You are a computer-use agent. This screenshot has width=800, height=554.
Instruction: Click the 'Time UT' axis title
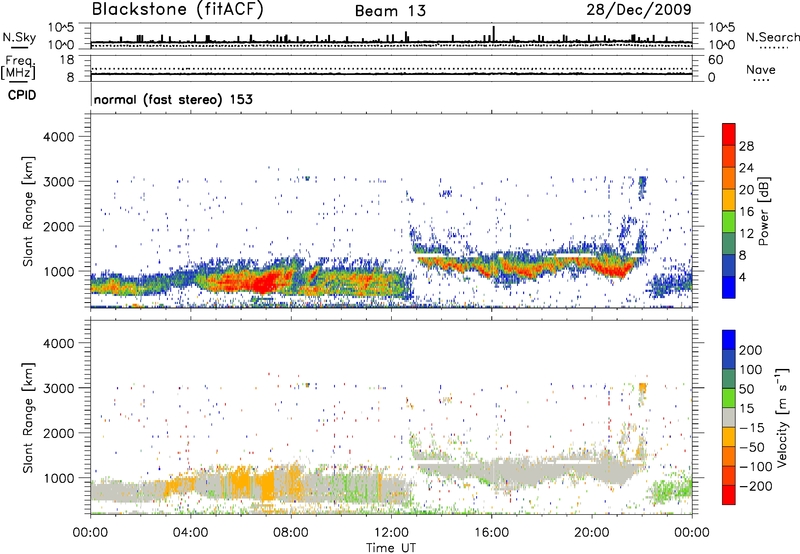pyautogui.click(x=391, y=548)
